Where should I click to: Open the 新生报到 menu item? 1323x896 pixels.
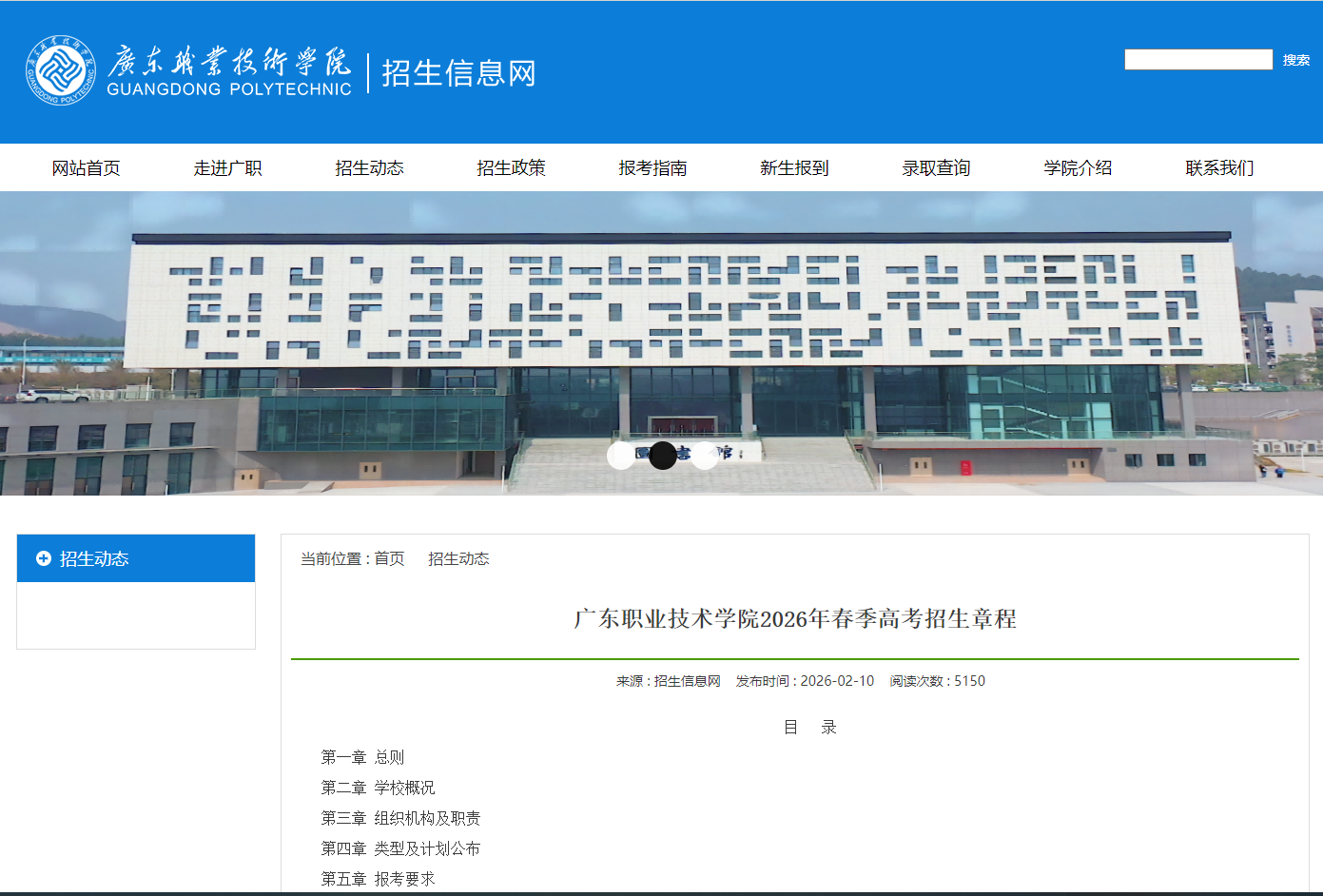tap(794, 167)
